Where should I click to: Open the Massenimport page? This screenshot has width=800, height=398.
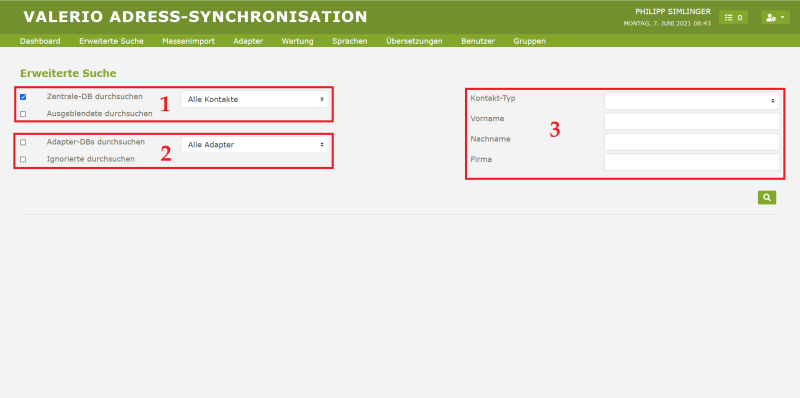click(188, 41)
